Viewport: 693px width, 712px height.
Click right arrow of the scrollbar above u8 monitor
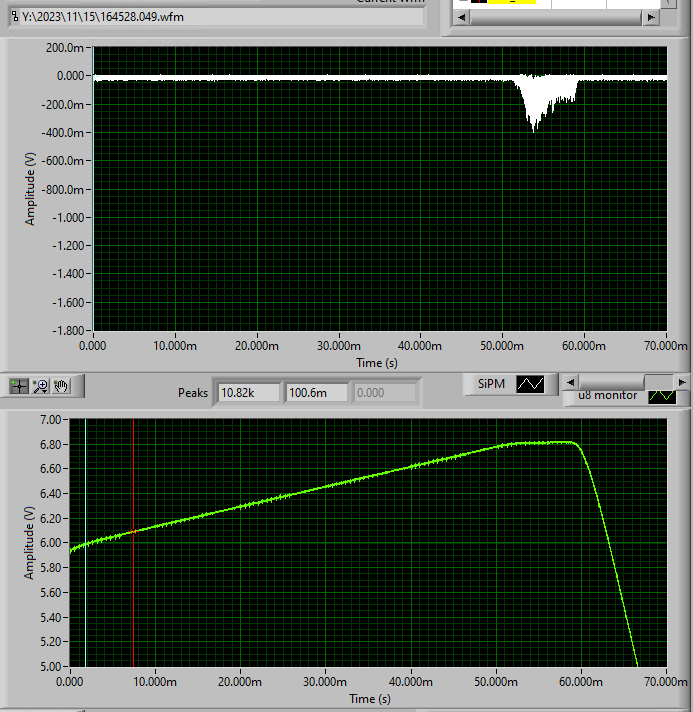(x=682, y=382)
